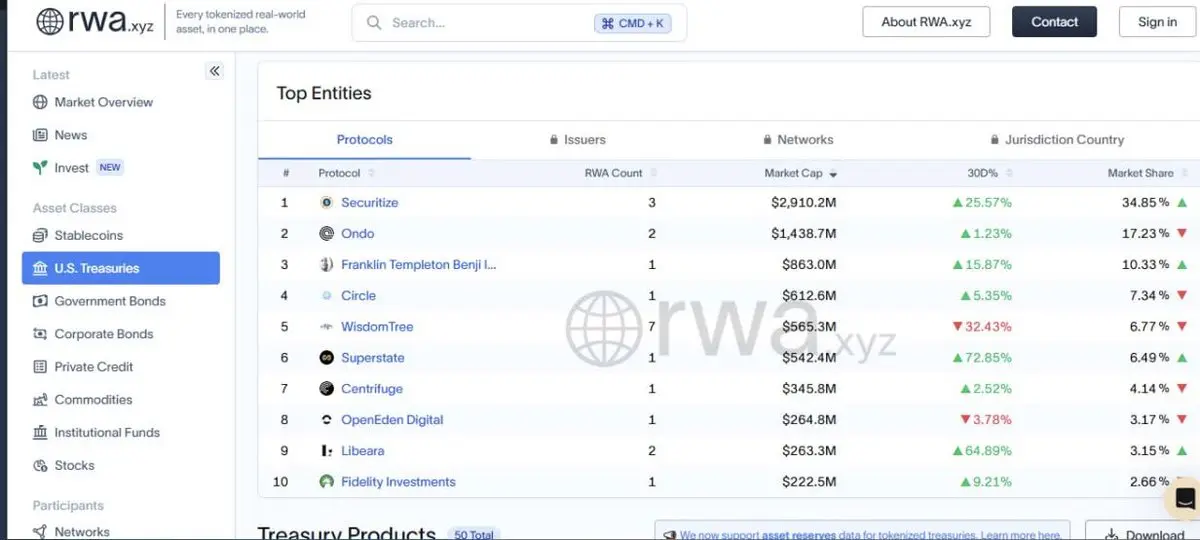This screenshot has height=540, width=1200.
Task: Click the rwa.xyz globe logo
Action: click(x=50, y=21)
